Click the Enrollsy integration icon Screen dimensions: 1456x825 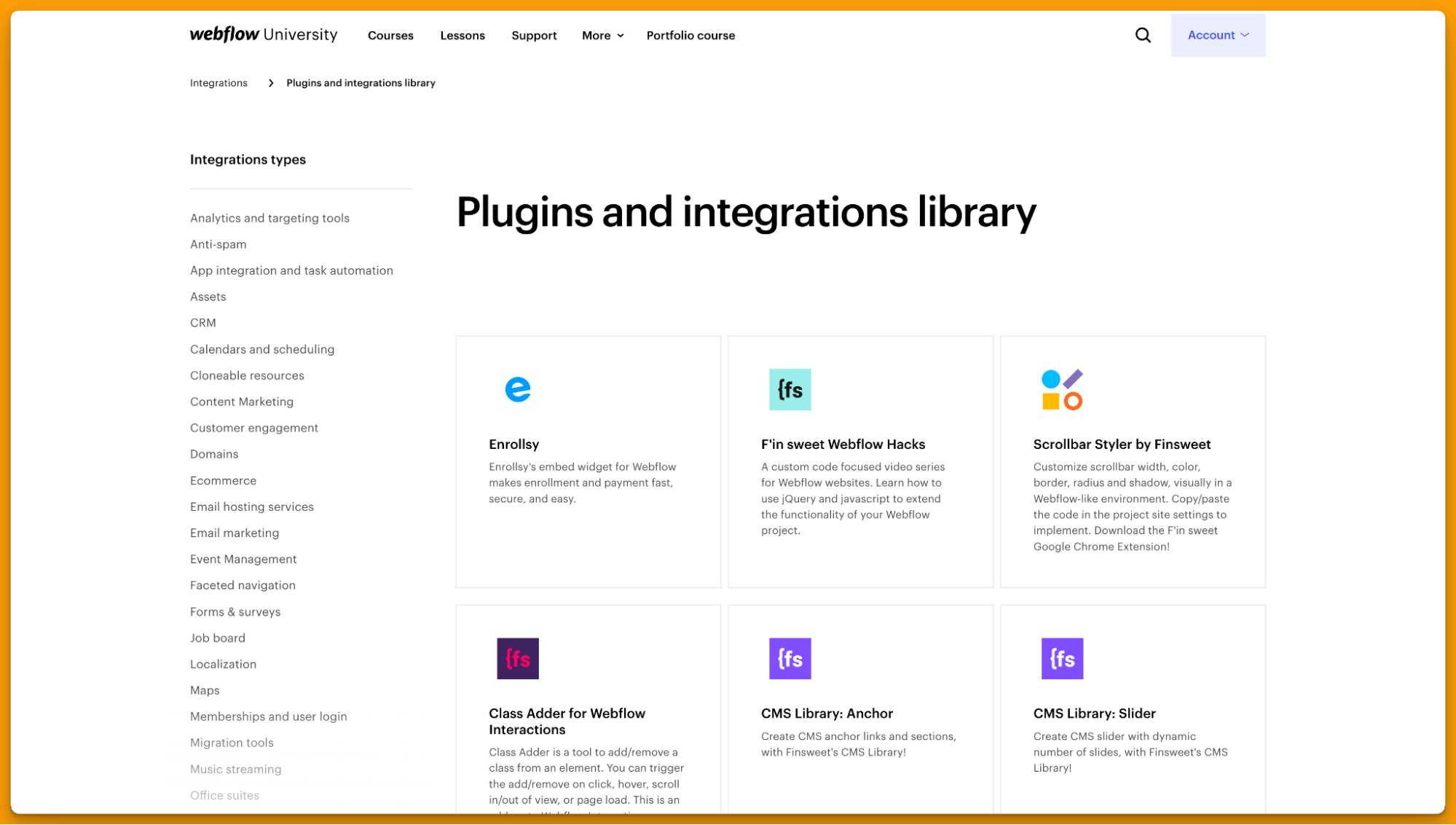click(x=518, y=389)
